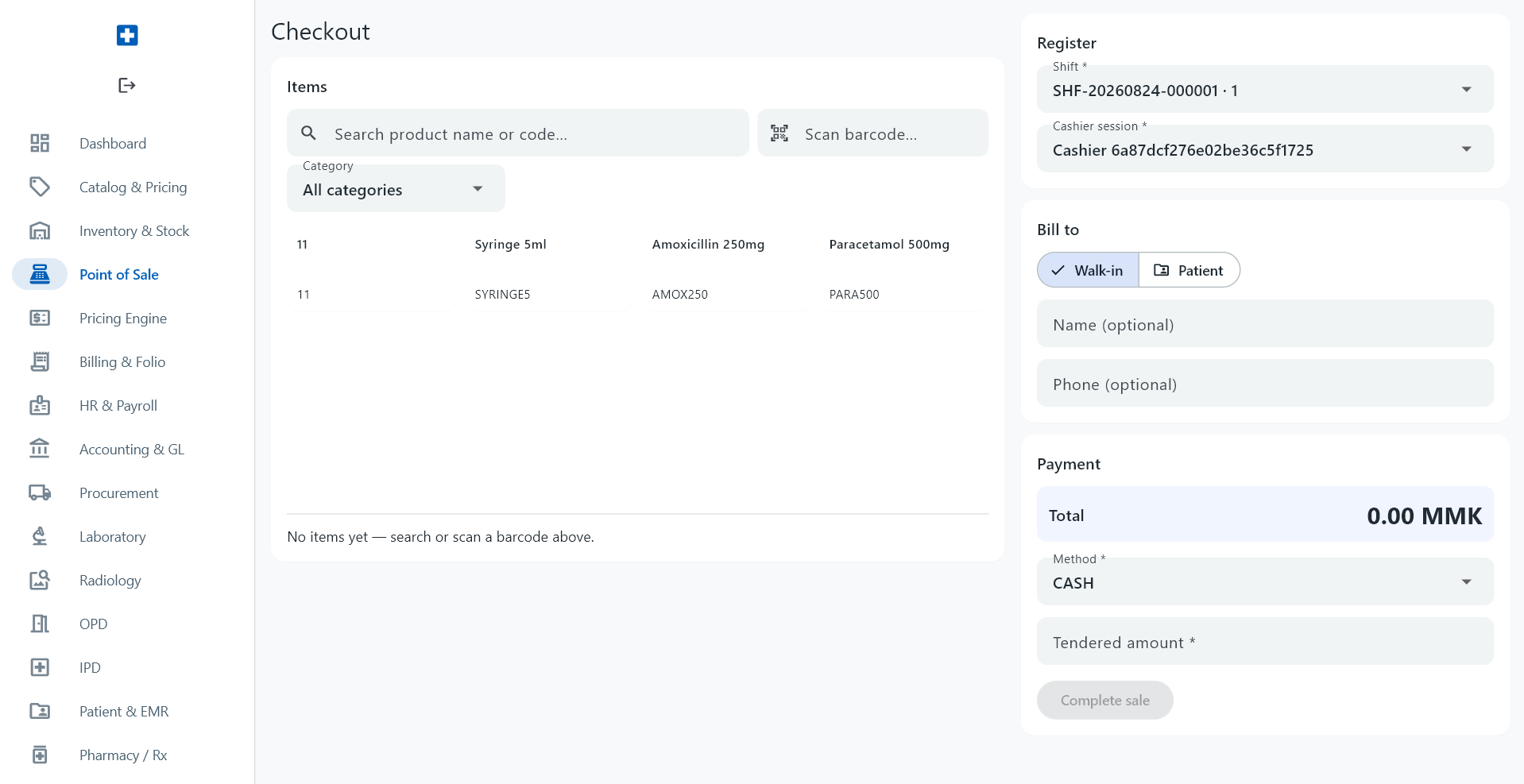
Task: Click the Inventory & Stock warehouse icon
Action: (40, 230)
